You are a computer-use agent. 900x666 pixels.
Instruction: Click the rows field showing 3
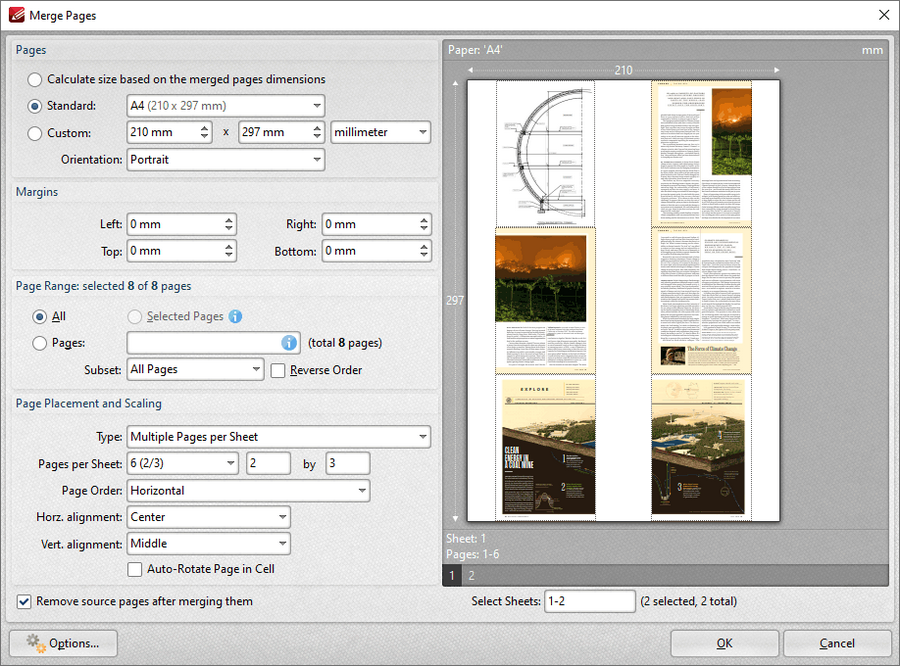click(x=348, y=463)
